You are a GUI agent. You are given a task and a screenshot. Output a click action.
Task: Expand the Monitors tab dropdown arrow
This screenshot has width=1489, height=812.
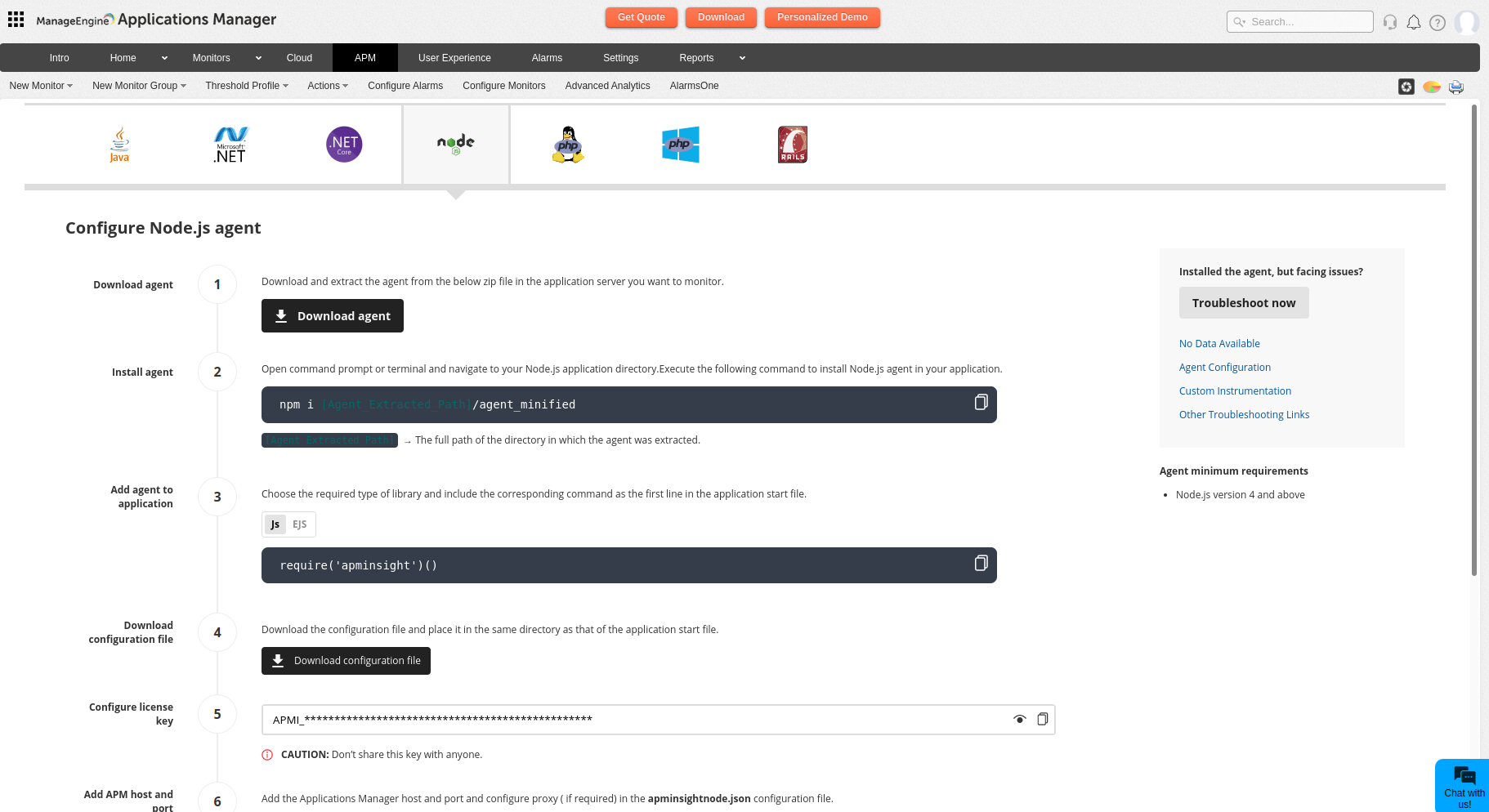pos(258,58)
